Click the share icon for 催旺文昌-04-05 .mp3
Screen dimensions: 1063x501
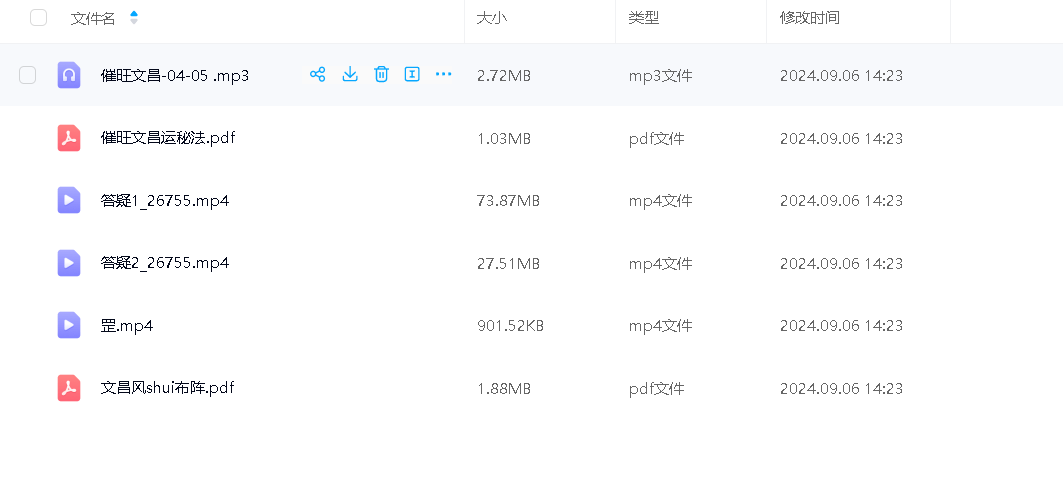click(318, 74)
